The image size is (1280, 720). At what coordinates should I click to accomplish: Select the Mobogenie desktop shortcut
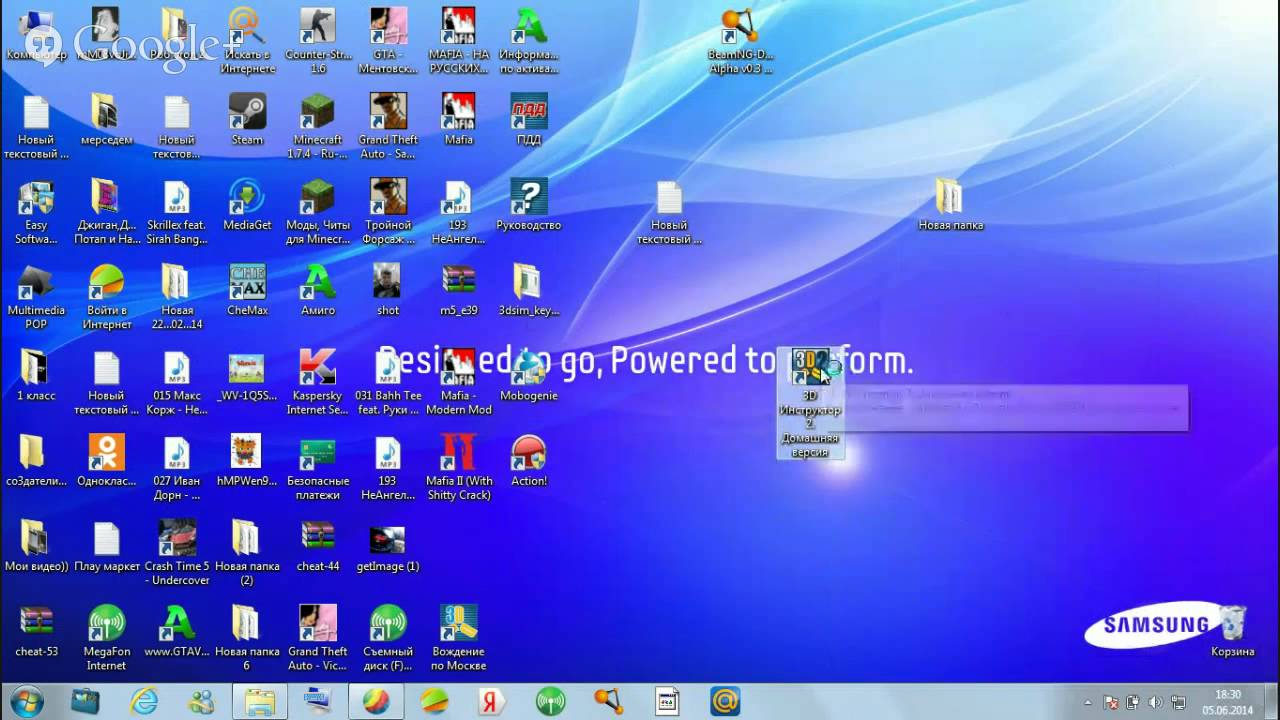tap(528, 374)
